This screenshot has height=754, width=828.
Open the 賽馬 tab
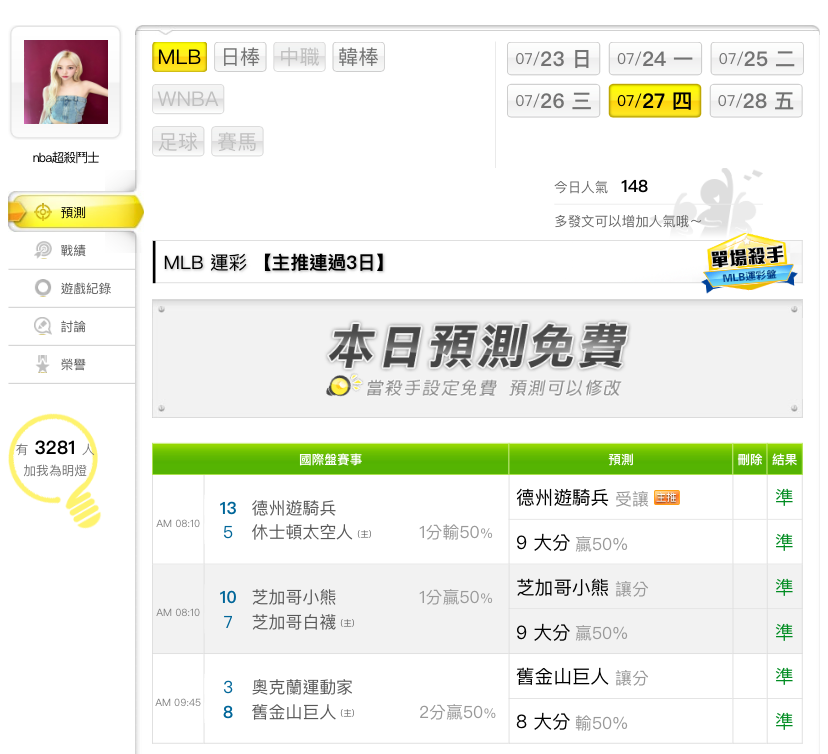(x=237, y=142)
